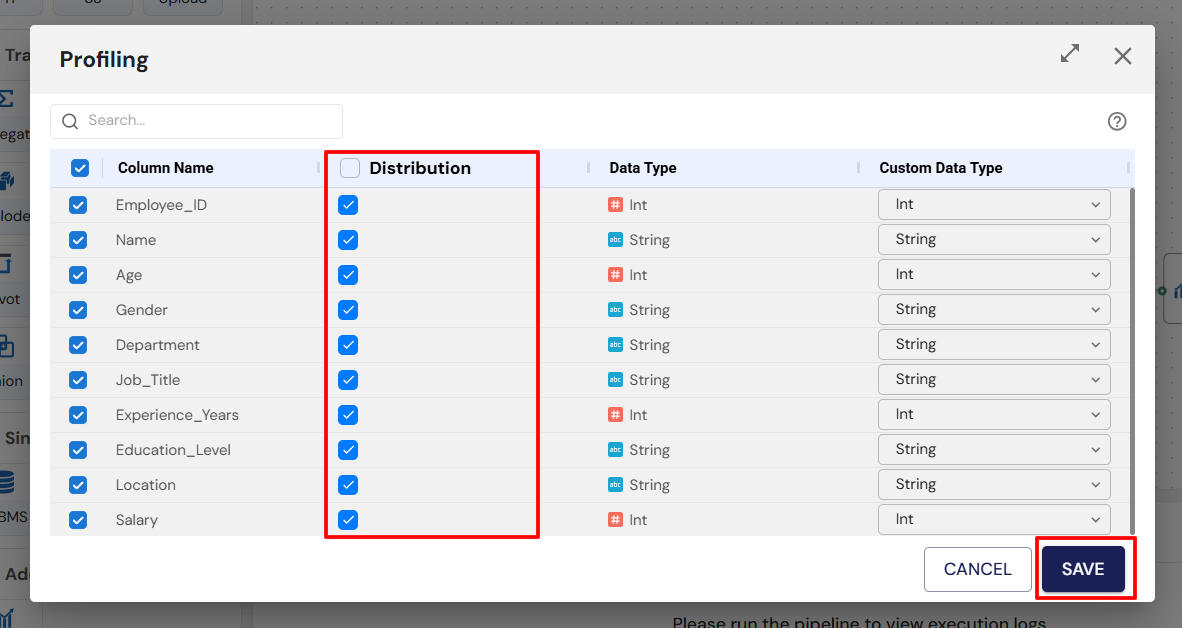Uncheck the Age row selection checkbox
This screenshot has height=628, width=1182.
coord(78,274)
